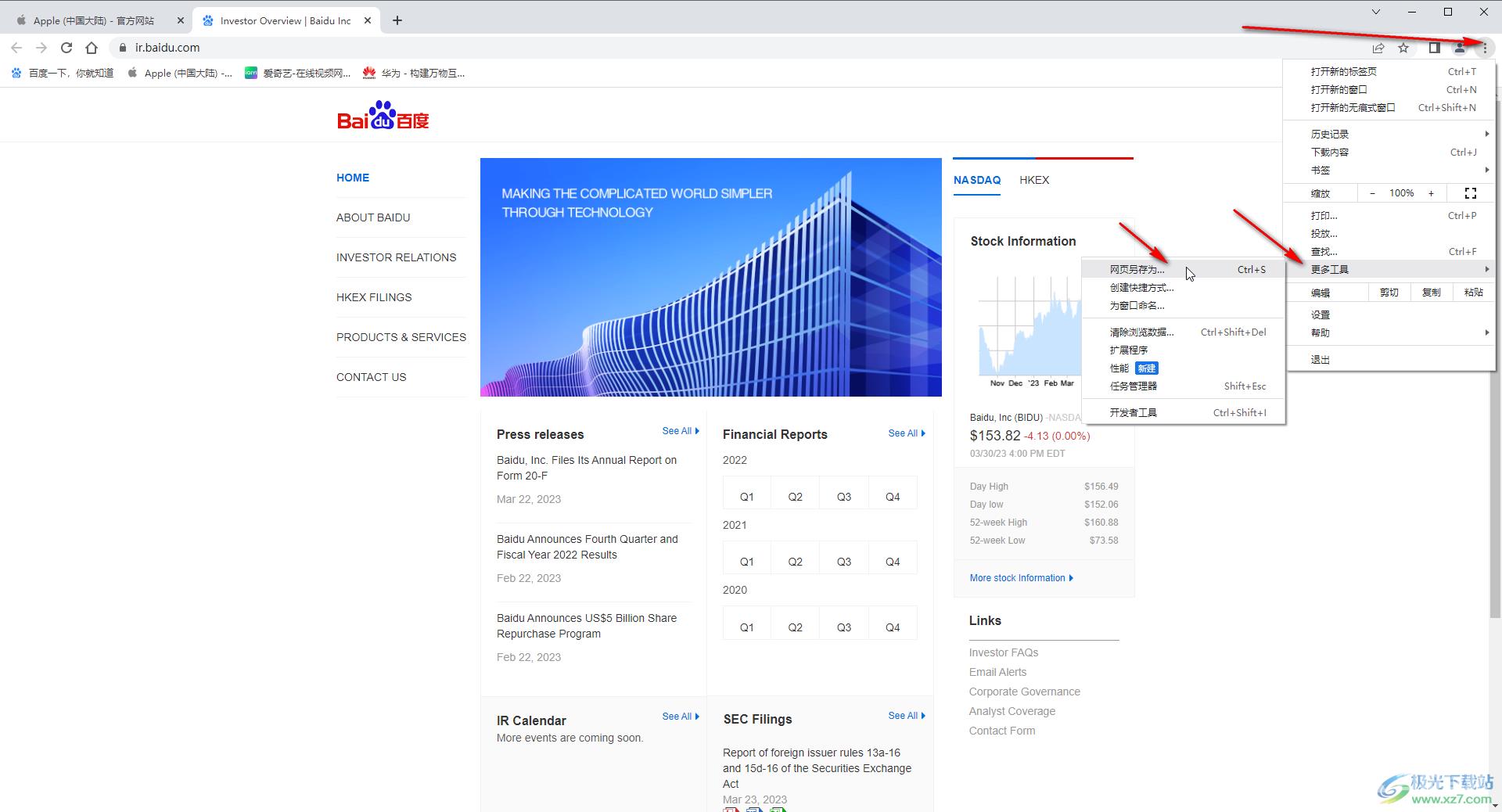
Task: Switch to the HKEX stock tab
Action: tap(1034, 180)
